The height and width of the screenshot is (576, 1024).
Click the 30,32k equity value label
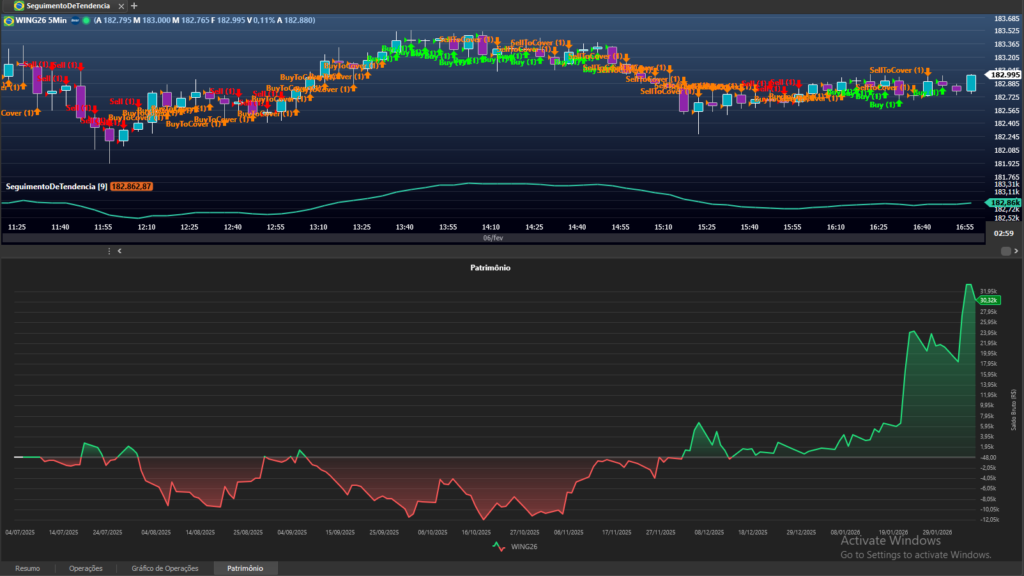pos(990,299)
